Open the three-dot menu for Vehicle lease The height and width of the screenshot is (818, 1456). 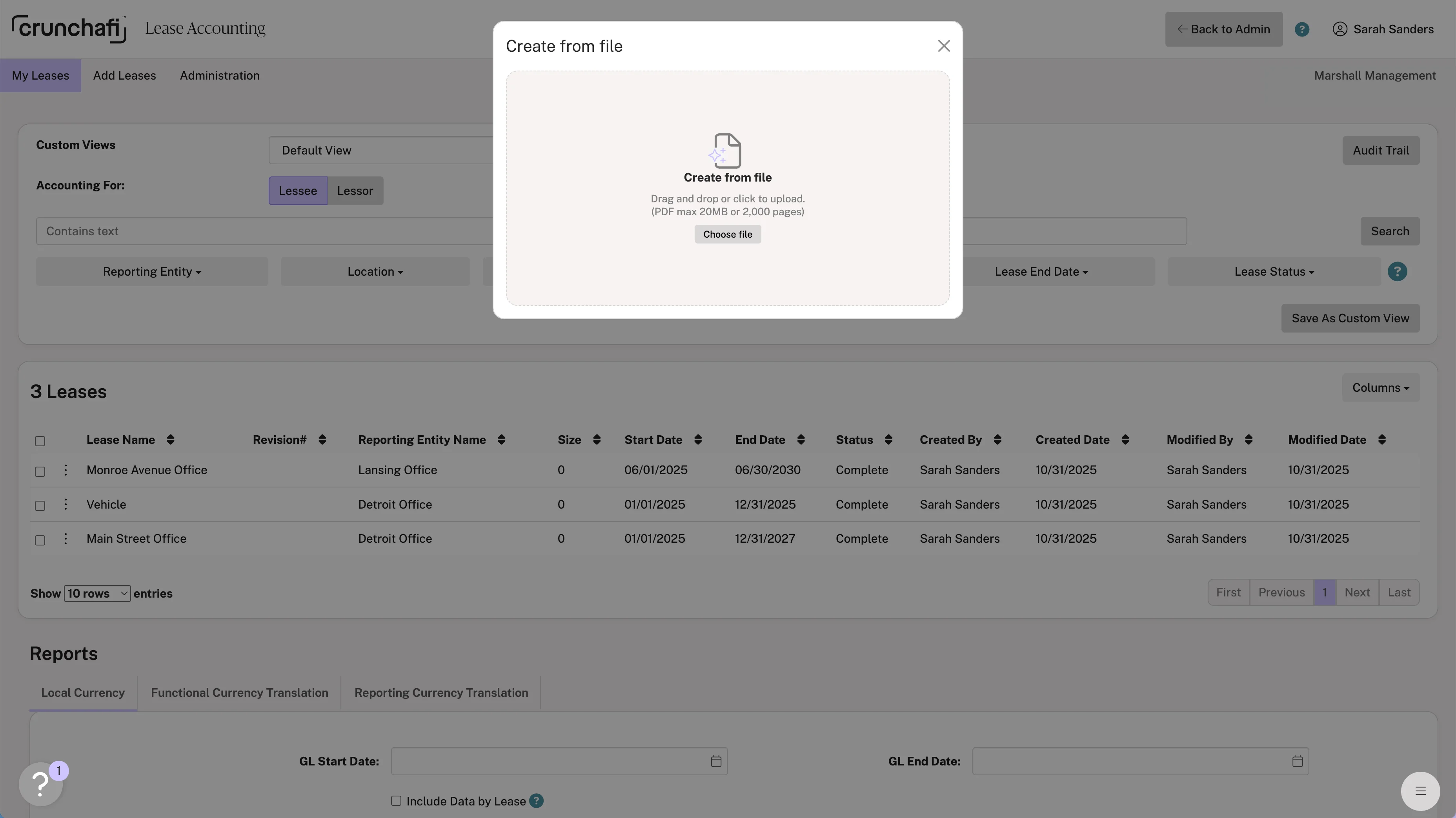[x=66, y=504]
